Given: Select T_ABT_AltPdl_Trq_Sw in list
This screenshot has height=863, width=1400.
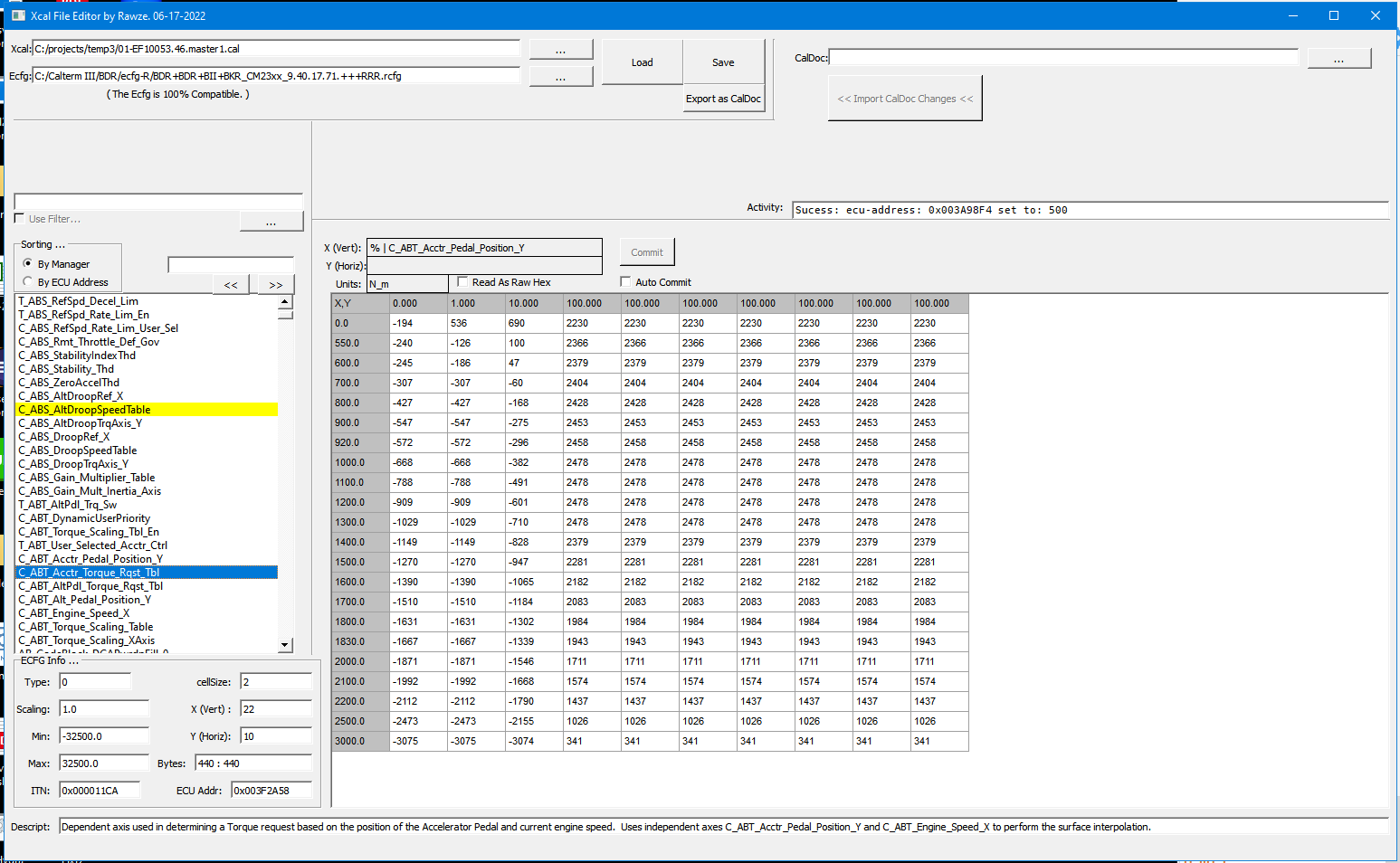Looking at the screenshot, I should tap(147, 505).
